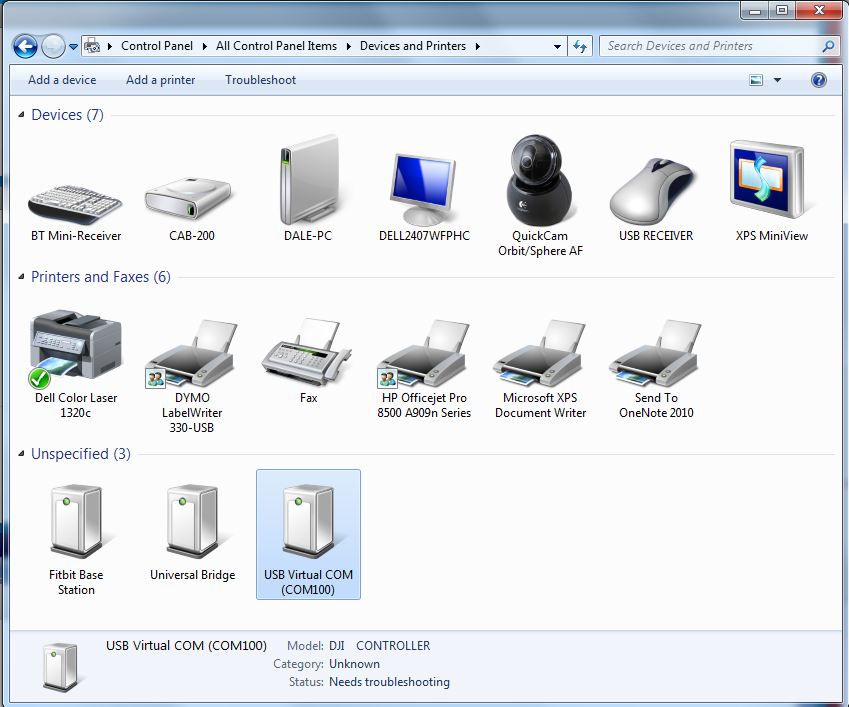Open the change view options dropdown arrow
This screenshot has height=707, width=849.
[x=777, y=80]
